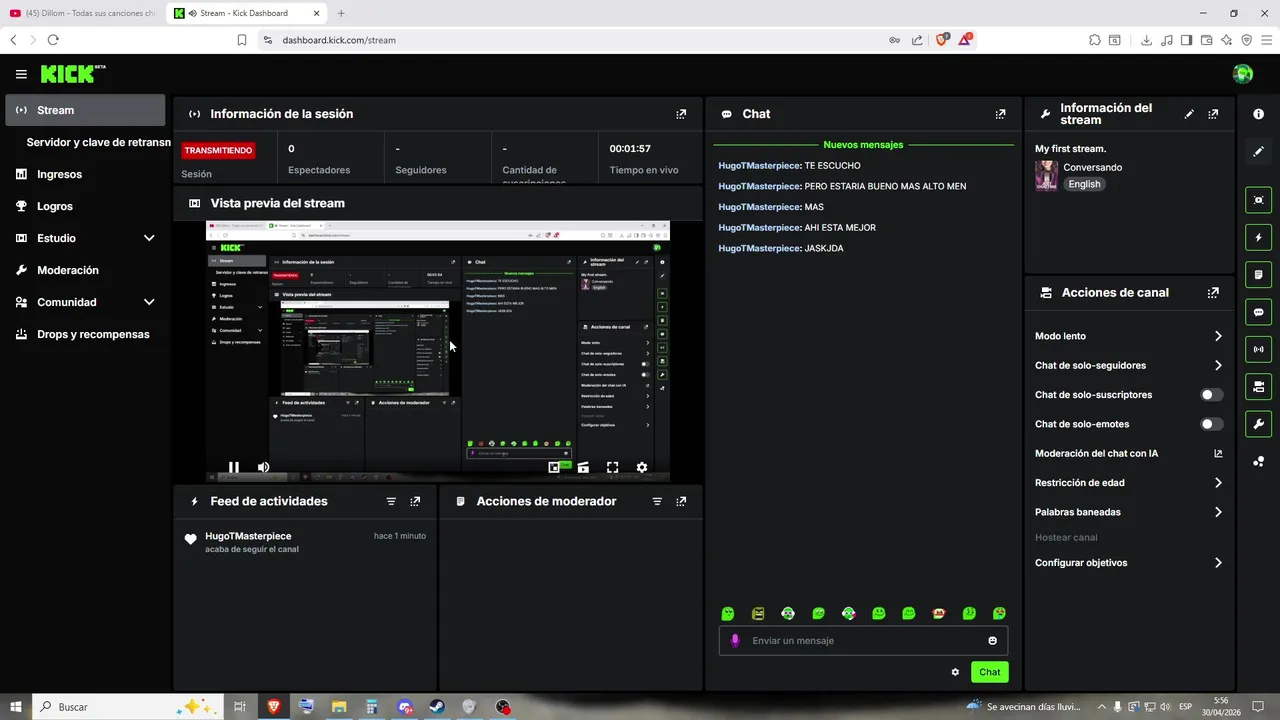Viewport: 1280px width, 720px height.
Task: Mute the stream preview volume
Action: pyautogui.click(x=263, y=467)
